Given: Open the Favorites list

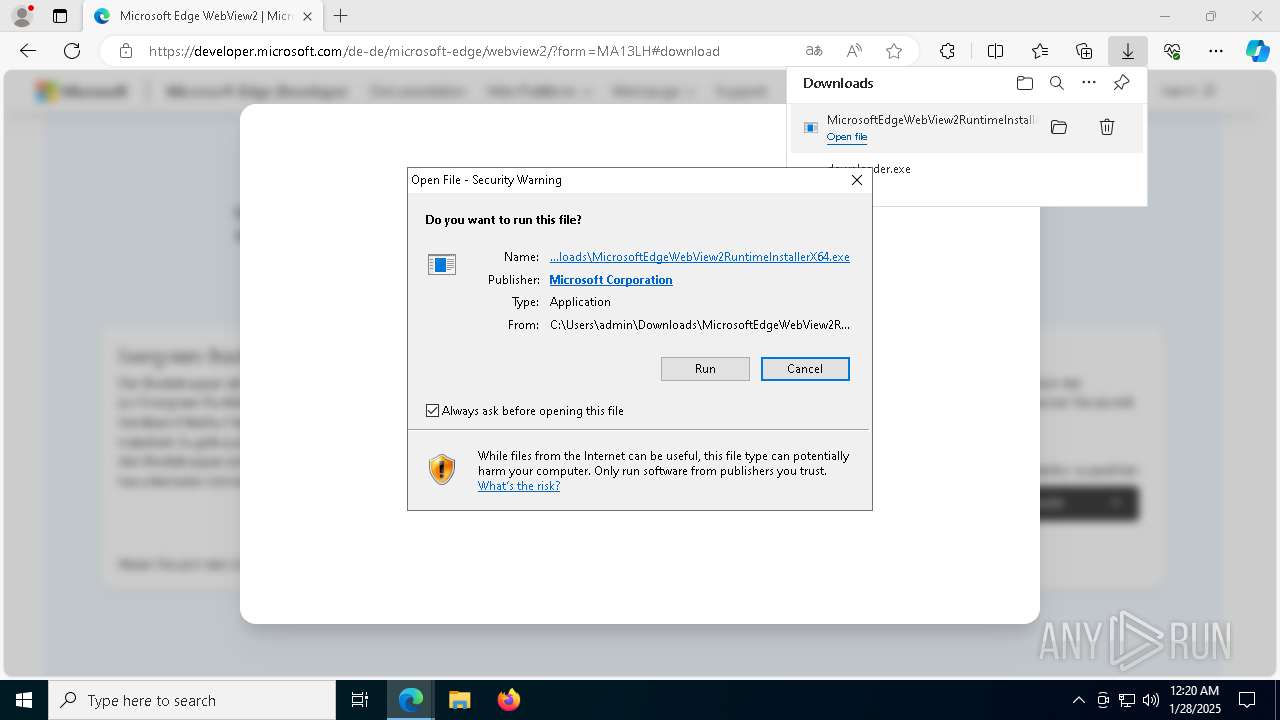Looking at the screenshot, I should tap(1040, 51).
